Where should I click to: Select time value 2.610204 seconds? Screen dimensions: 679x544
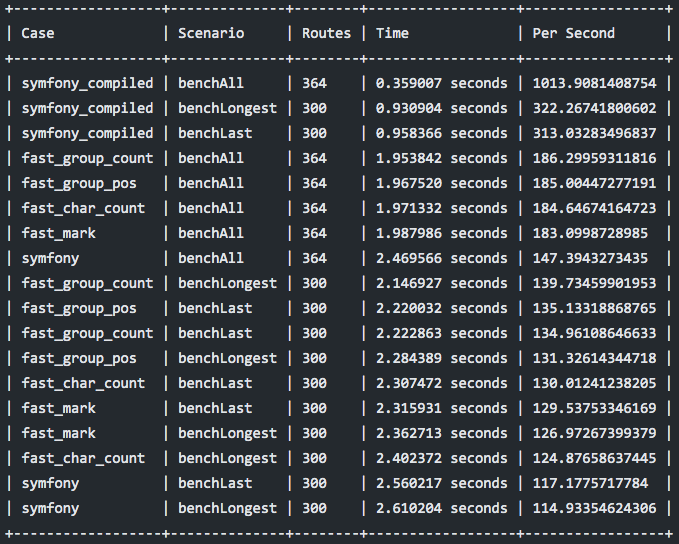coord(442,508)
